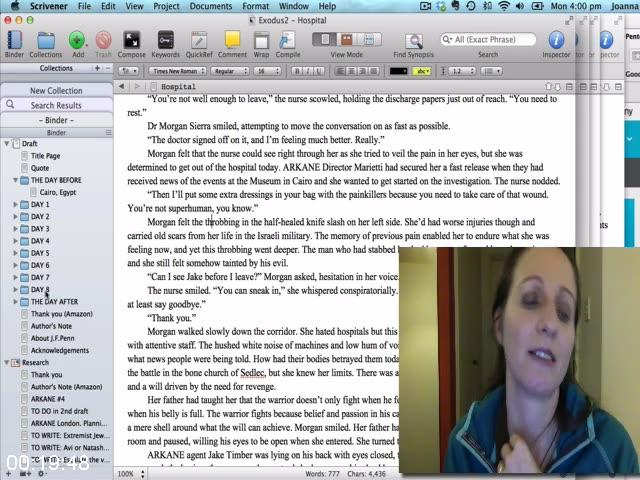Select the New Collection tab

56,91
